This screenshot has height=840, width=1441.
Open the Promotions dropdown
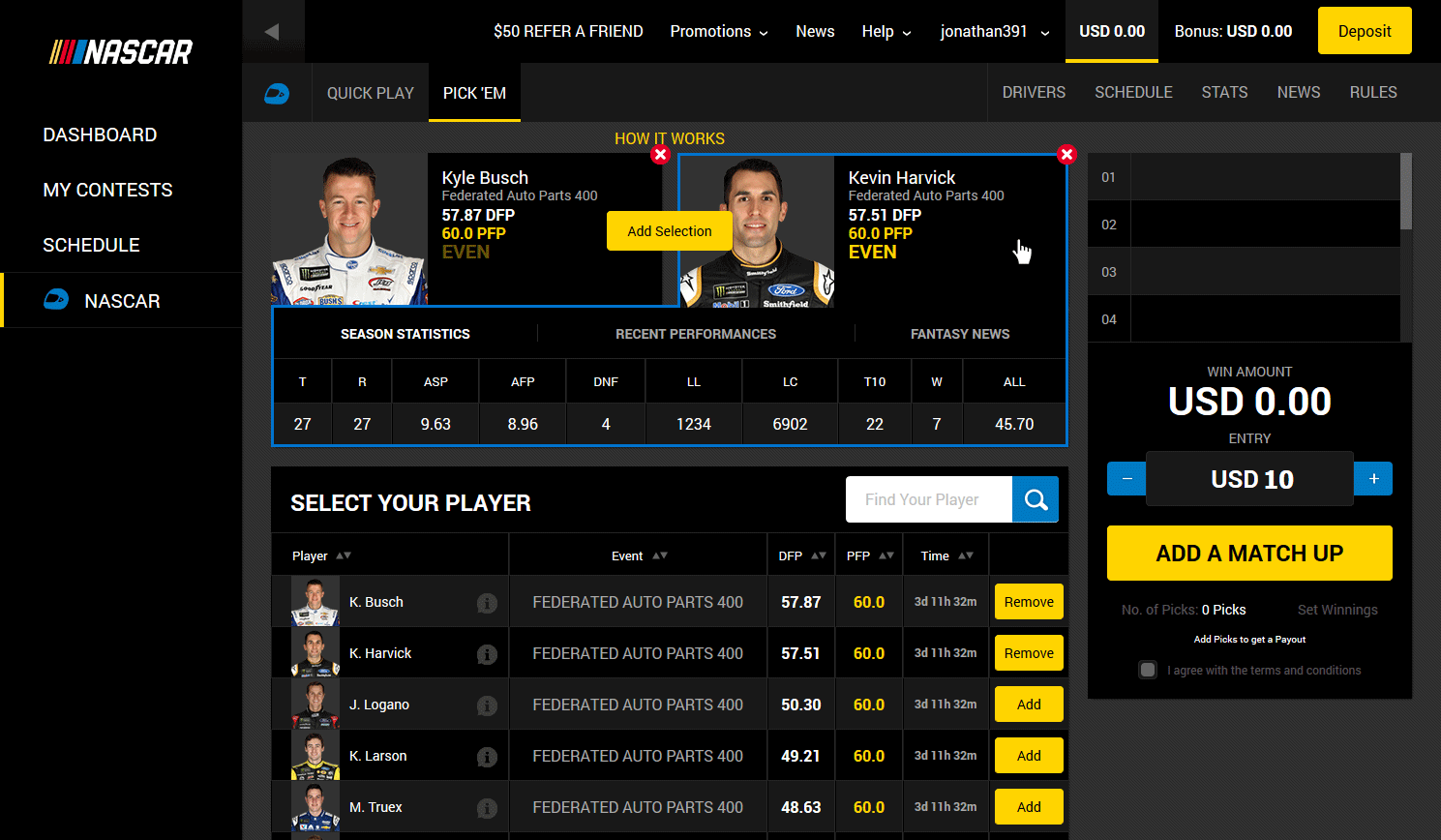click(719, 31)
